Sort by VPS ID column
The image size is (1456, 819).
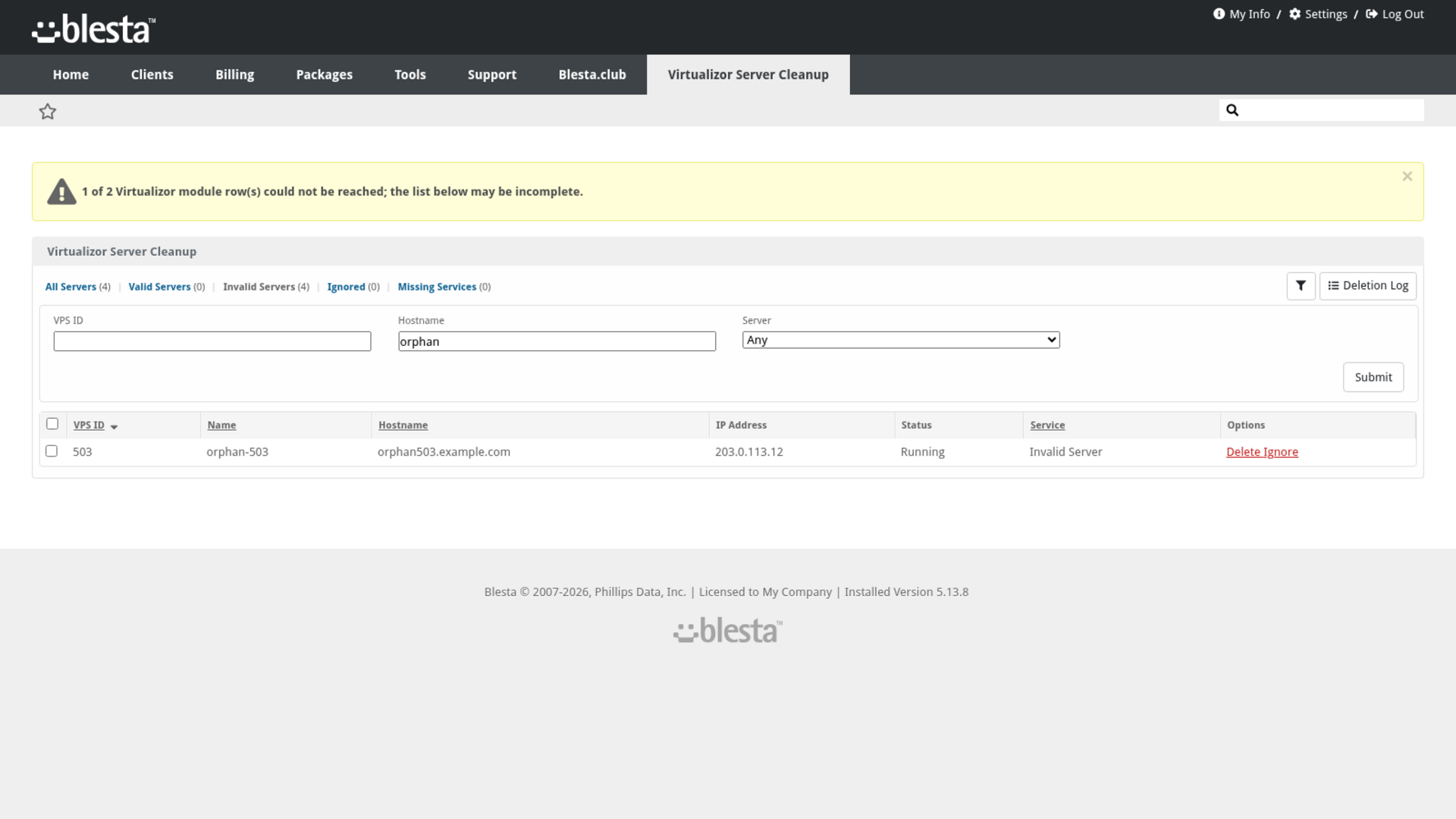(89, 425)
